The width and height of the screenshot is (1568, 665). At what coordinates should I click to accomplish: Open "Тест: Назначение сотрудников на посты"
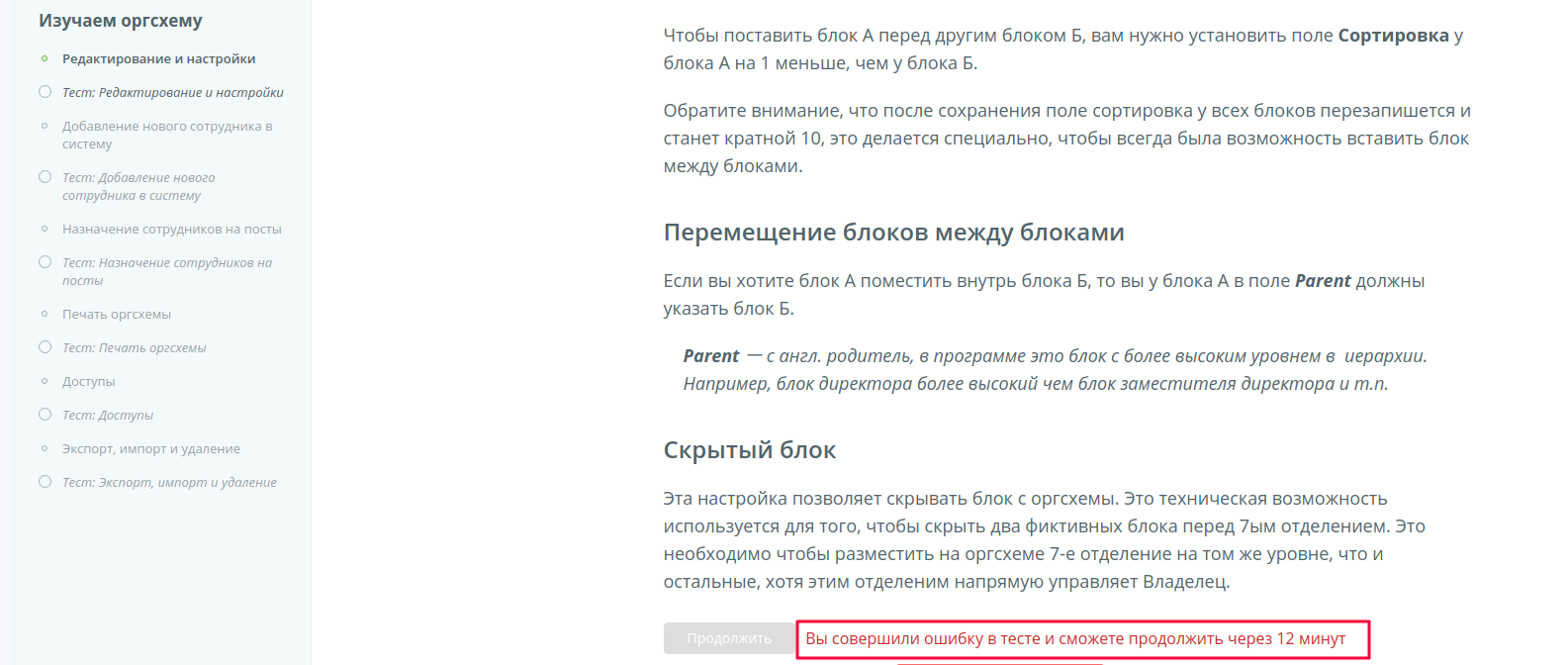[x=166, y=272]
